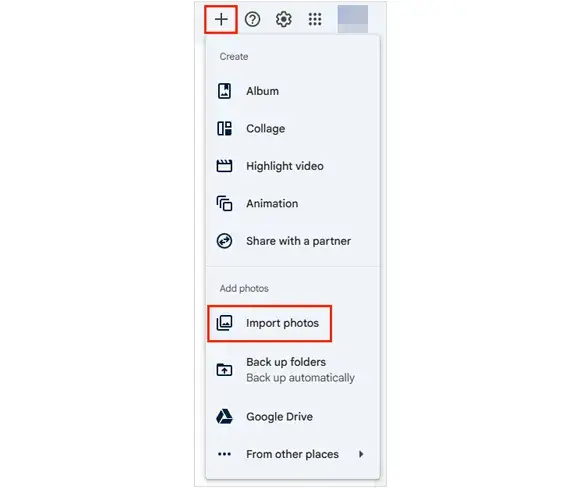The width and height of the screenshot is (580, 488).
Task: Select the Album menu entry
Action: [293, 91]
